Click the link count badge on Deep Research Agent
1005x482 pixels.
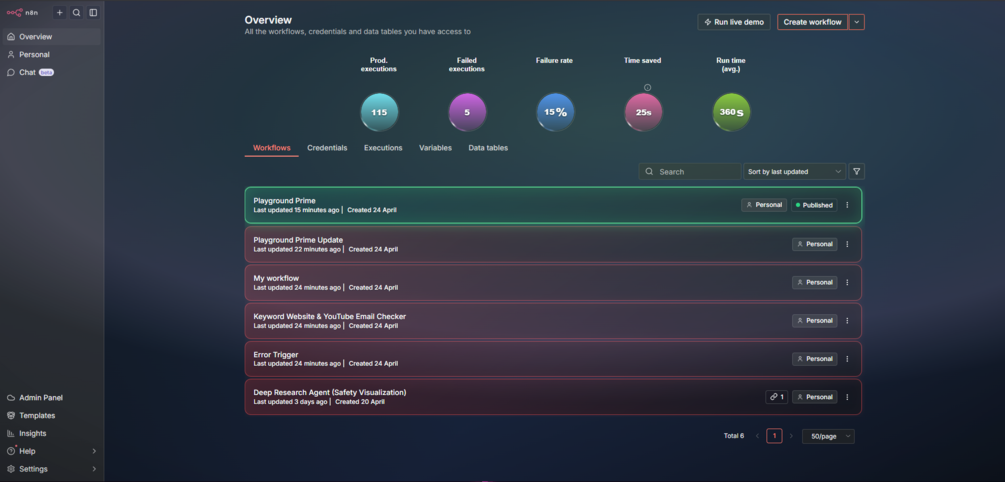tap(776, 397)
